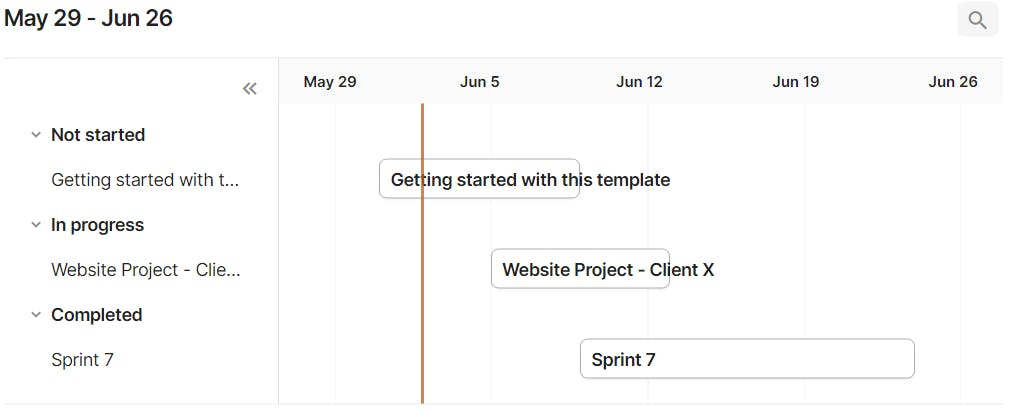This screenshot has height=411, width=1012.
Task: Open Sprint 7 in the sidebar list
Action: (82, 359)
